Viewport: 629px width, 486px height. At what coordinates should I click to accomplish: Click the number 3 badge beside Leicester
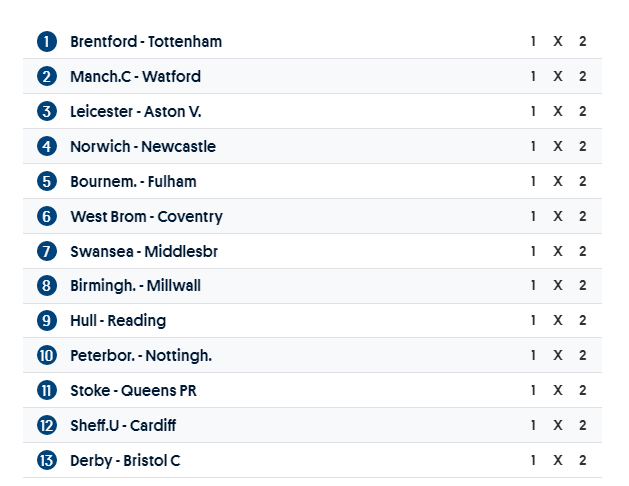[47, 112]
